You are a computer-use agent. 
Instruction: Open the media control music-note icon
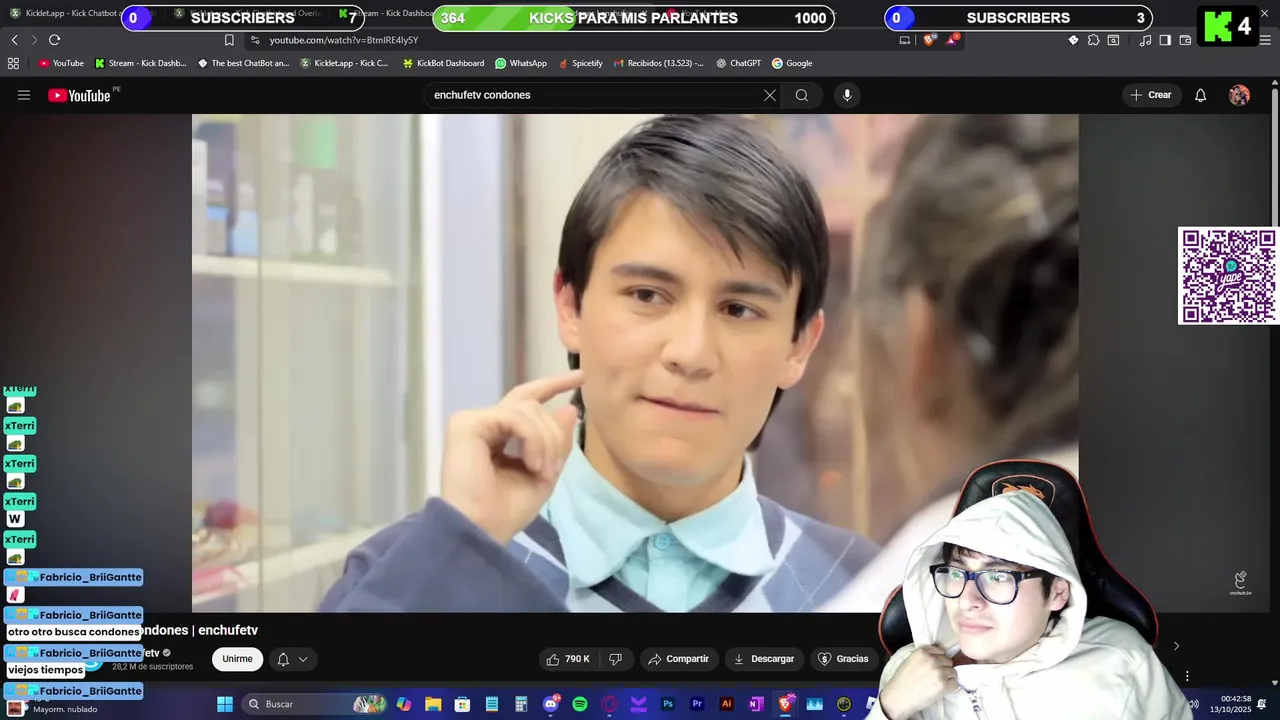pos(1146,40)
